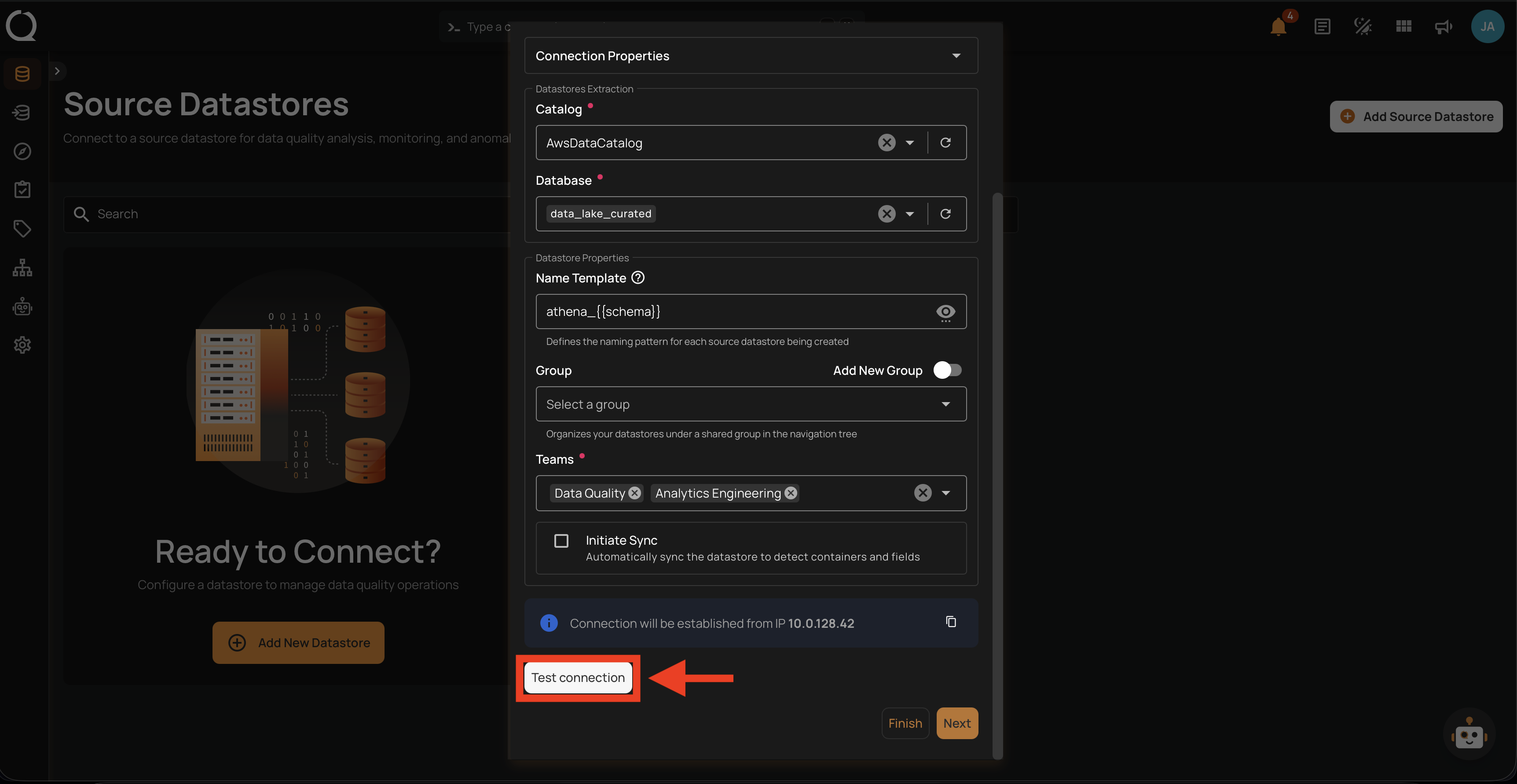Open the chatbot assistant button
The image size is (1517, 784).
1469,734
